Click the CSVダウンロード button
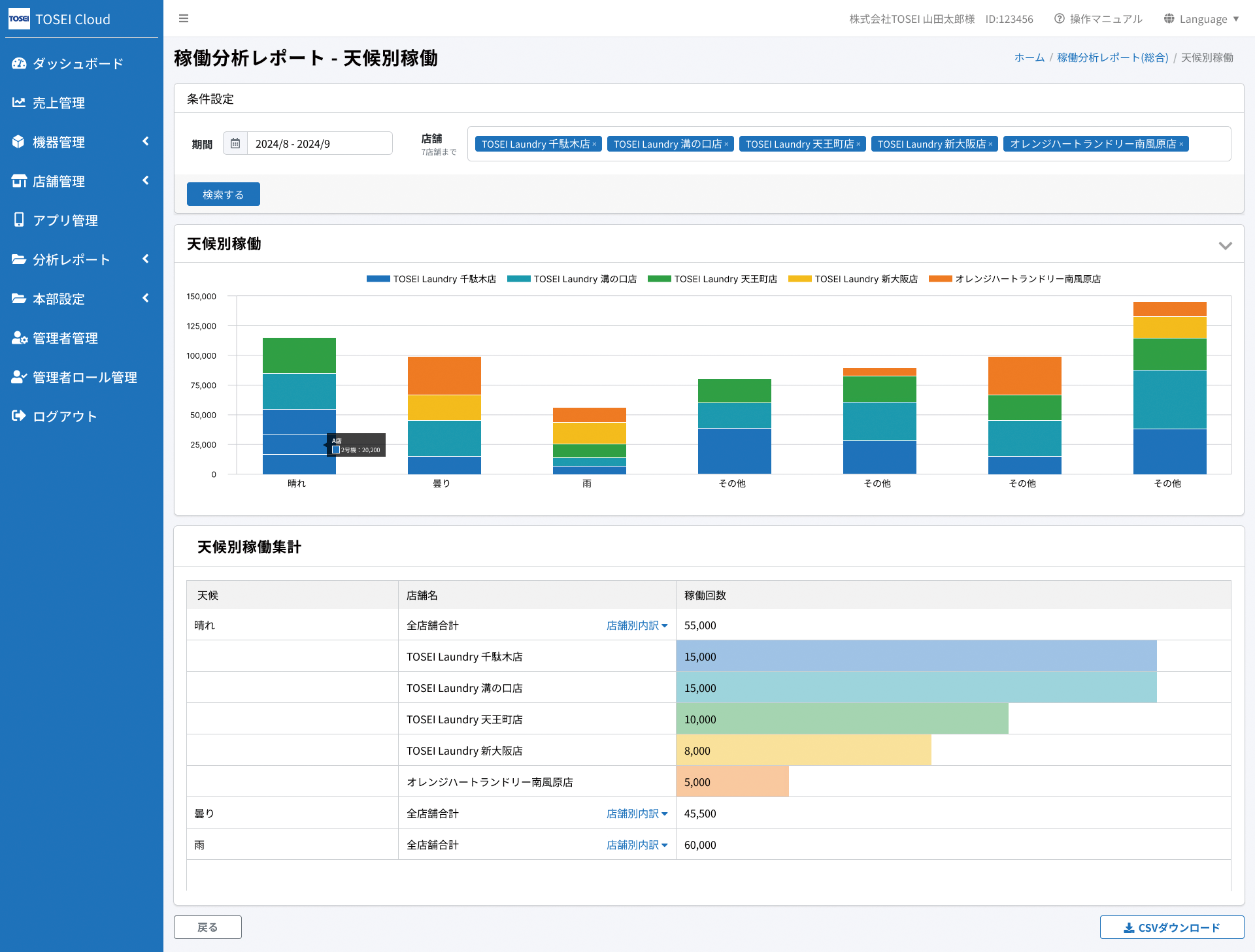 (x=1172, y=927)
